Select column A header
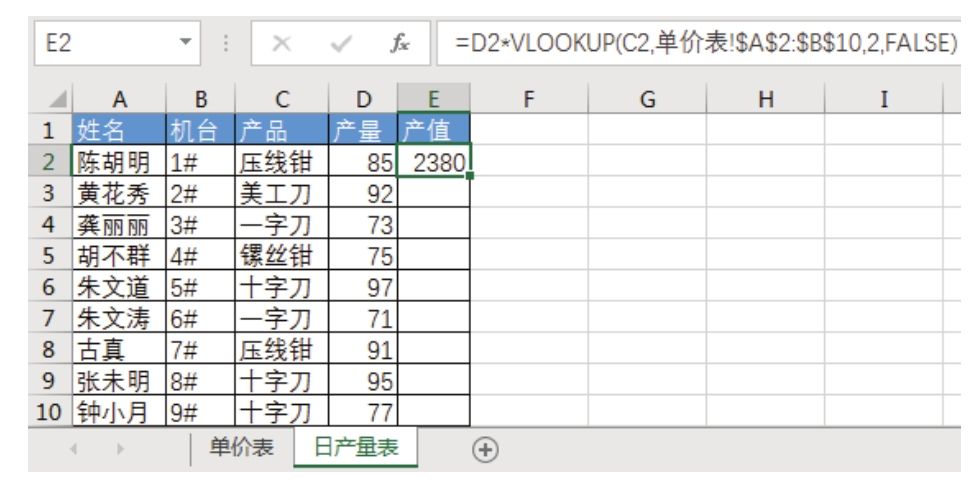The image size is (973, 484). (119, 101)
